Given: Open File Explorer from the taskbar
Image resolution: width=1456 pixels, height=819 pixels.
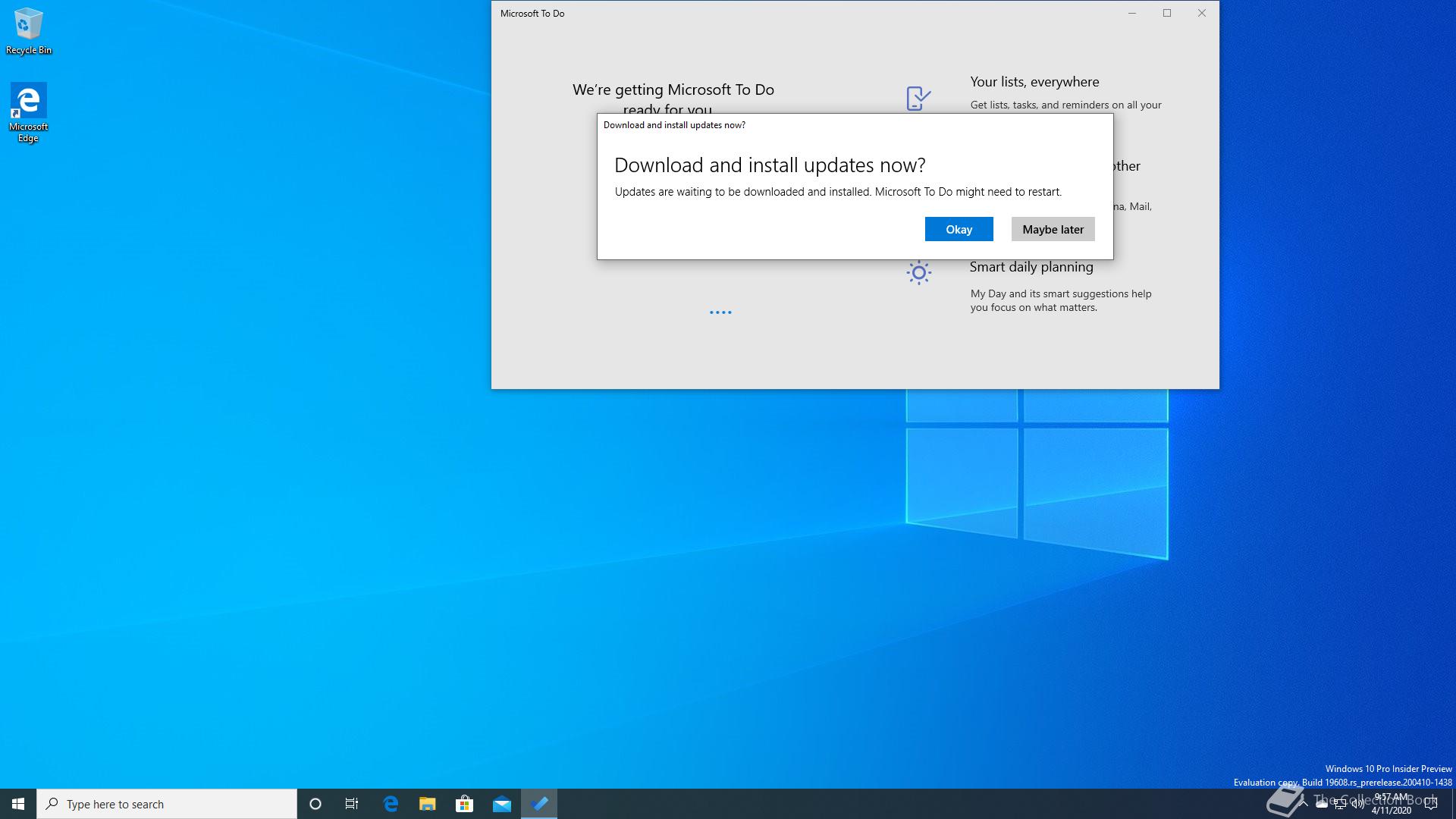Looking at the screenshot, I should [428, 804].
